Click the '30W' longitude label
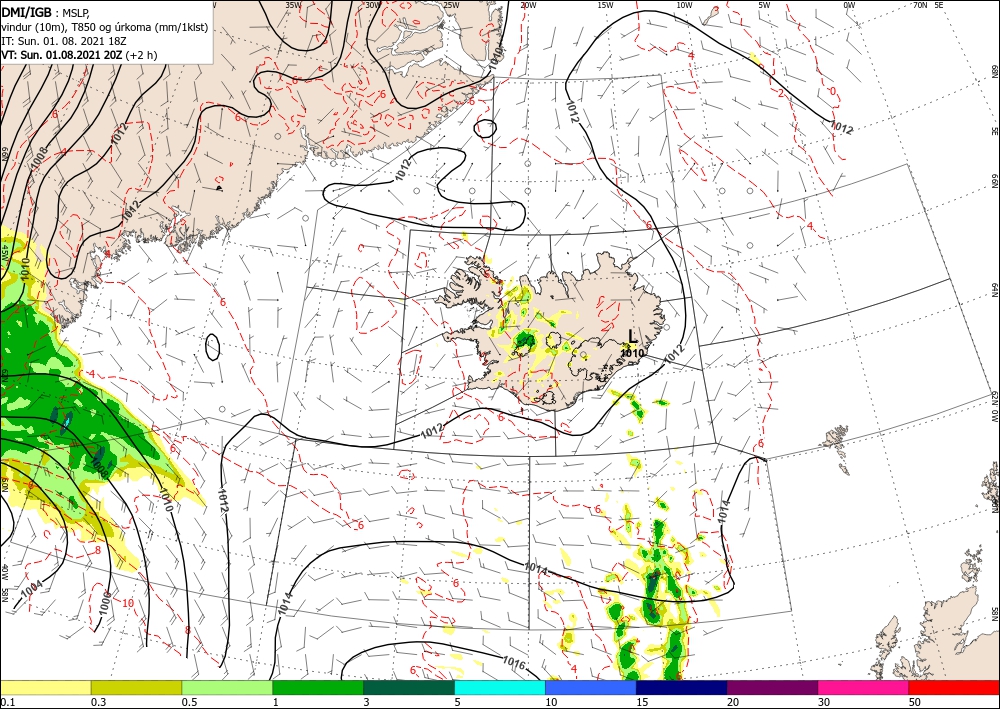The width and height of the screenshot is (1000, 709). 372,4
